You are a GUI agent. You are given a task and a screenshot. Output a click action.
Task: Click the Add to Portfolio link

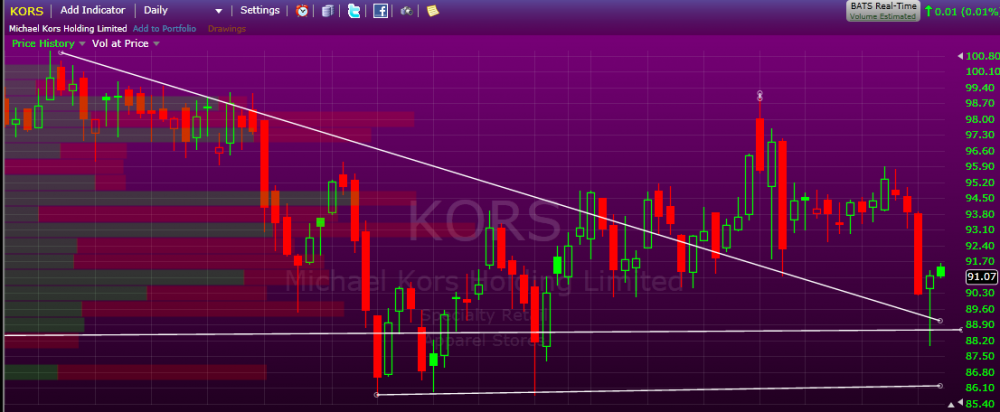164,29
